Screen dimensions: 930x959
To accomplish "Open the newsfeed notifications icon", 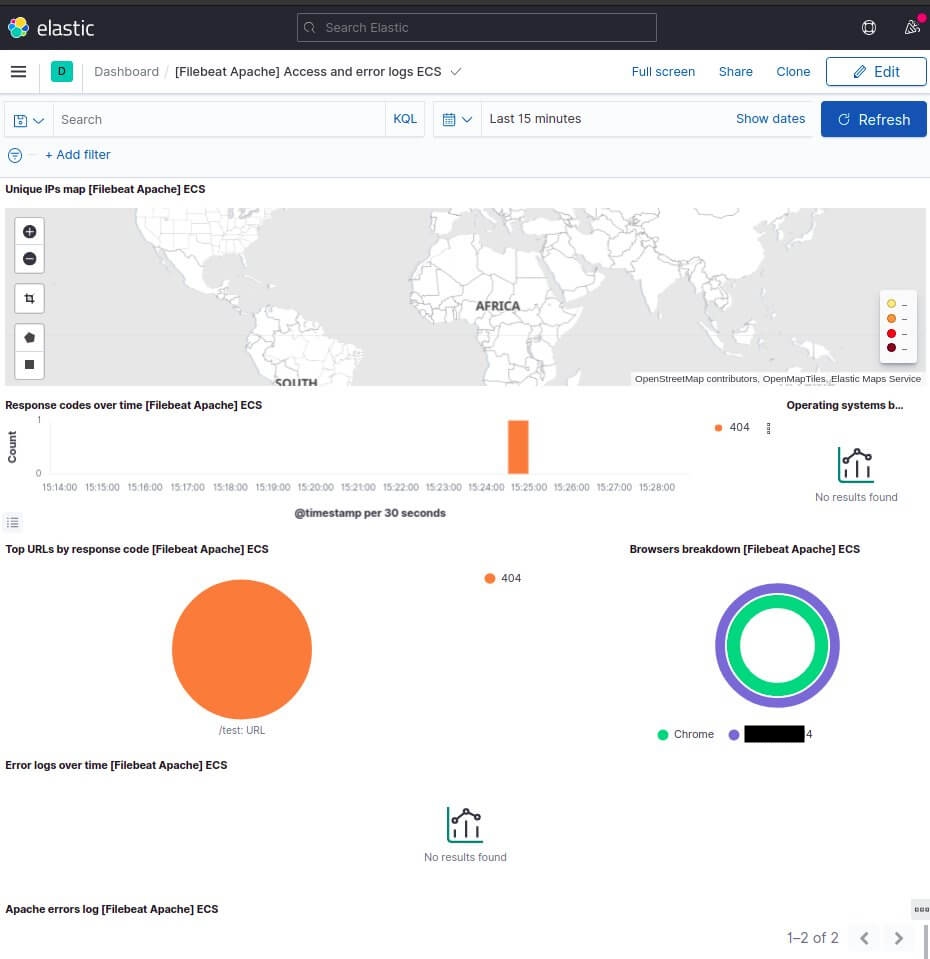I will 911,28.
